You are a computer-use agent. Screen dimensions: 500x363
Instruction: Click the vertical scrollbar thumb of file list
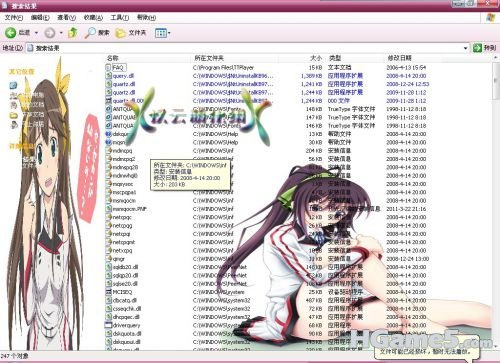(x=495, y=80)
